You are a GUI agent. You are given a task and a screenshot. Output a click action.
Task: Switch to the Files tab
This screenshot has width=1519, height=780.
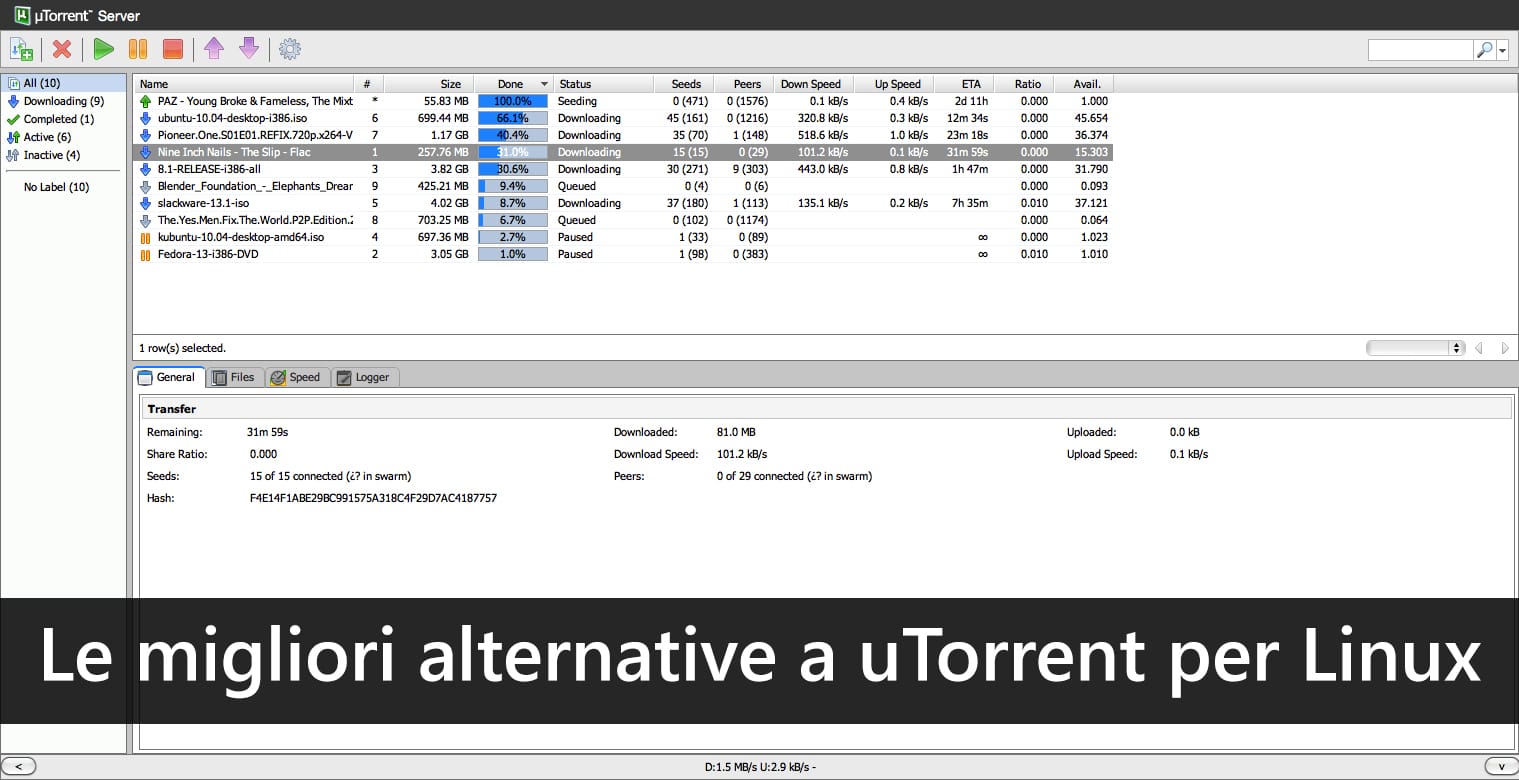pyautogui.click(x=235, y=377)
